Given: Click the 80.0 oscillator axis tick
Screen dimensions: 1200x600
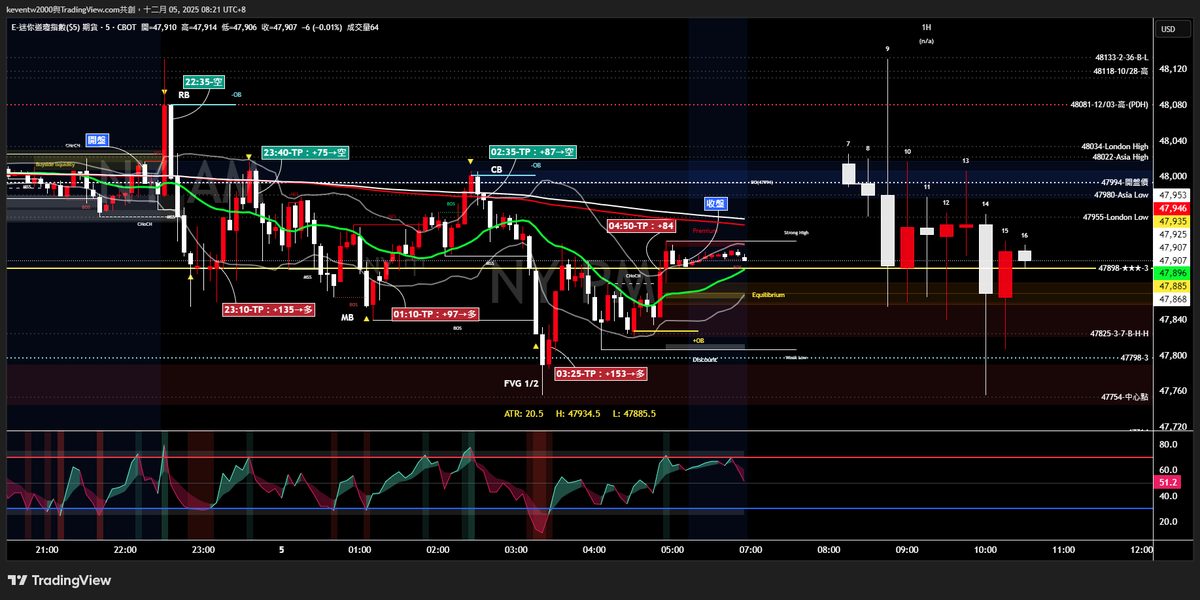Looking at the screenshot, I should pyautogui.click(x=1167, y=443).
